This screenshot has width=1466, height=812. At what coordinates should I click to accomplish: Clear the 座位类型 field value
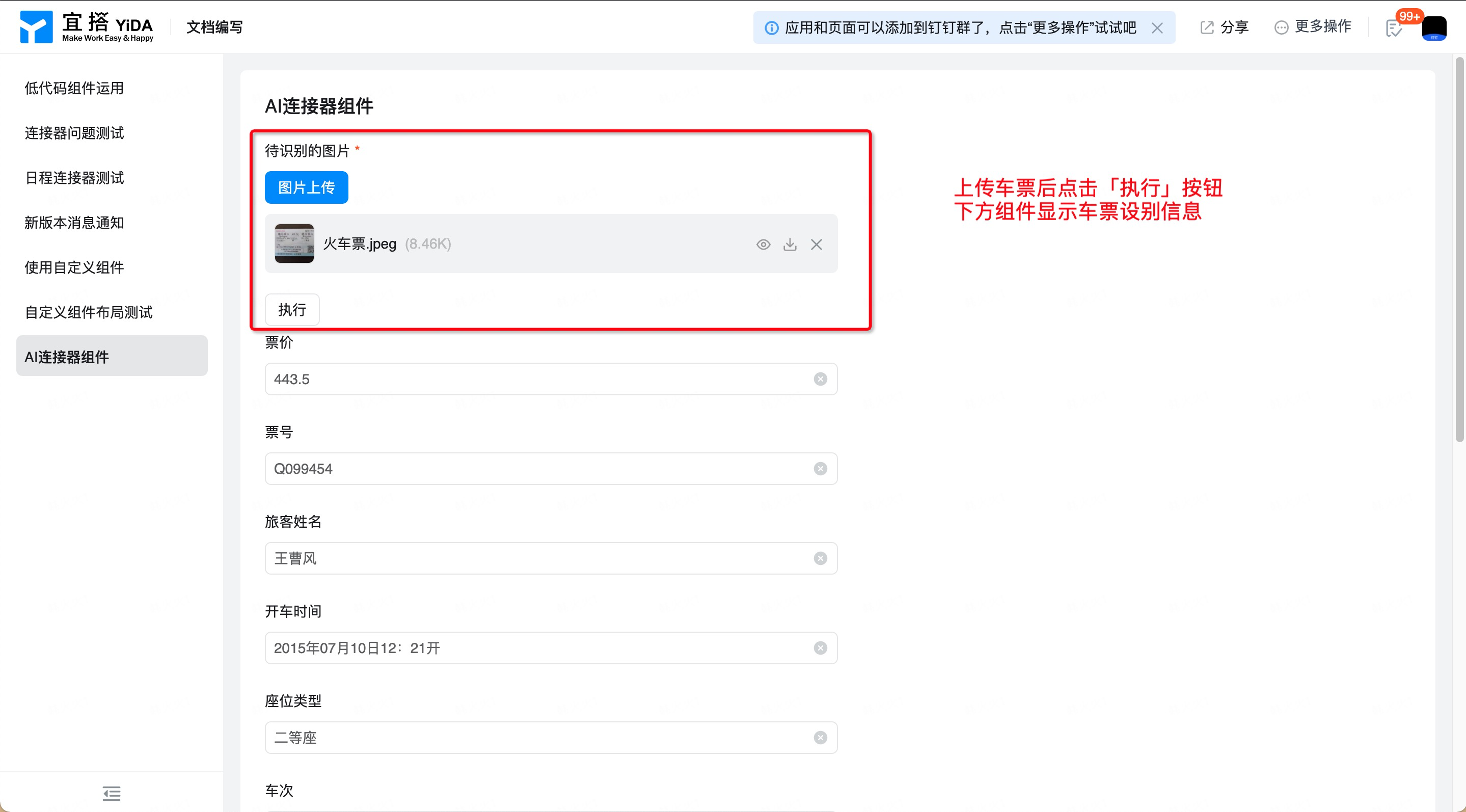pos(820,738)
